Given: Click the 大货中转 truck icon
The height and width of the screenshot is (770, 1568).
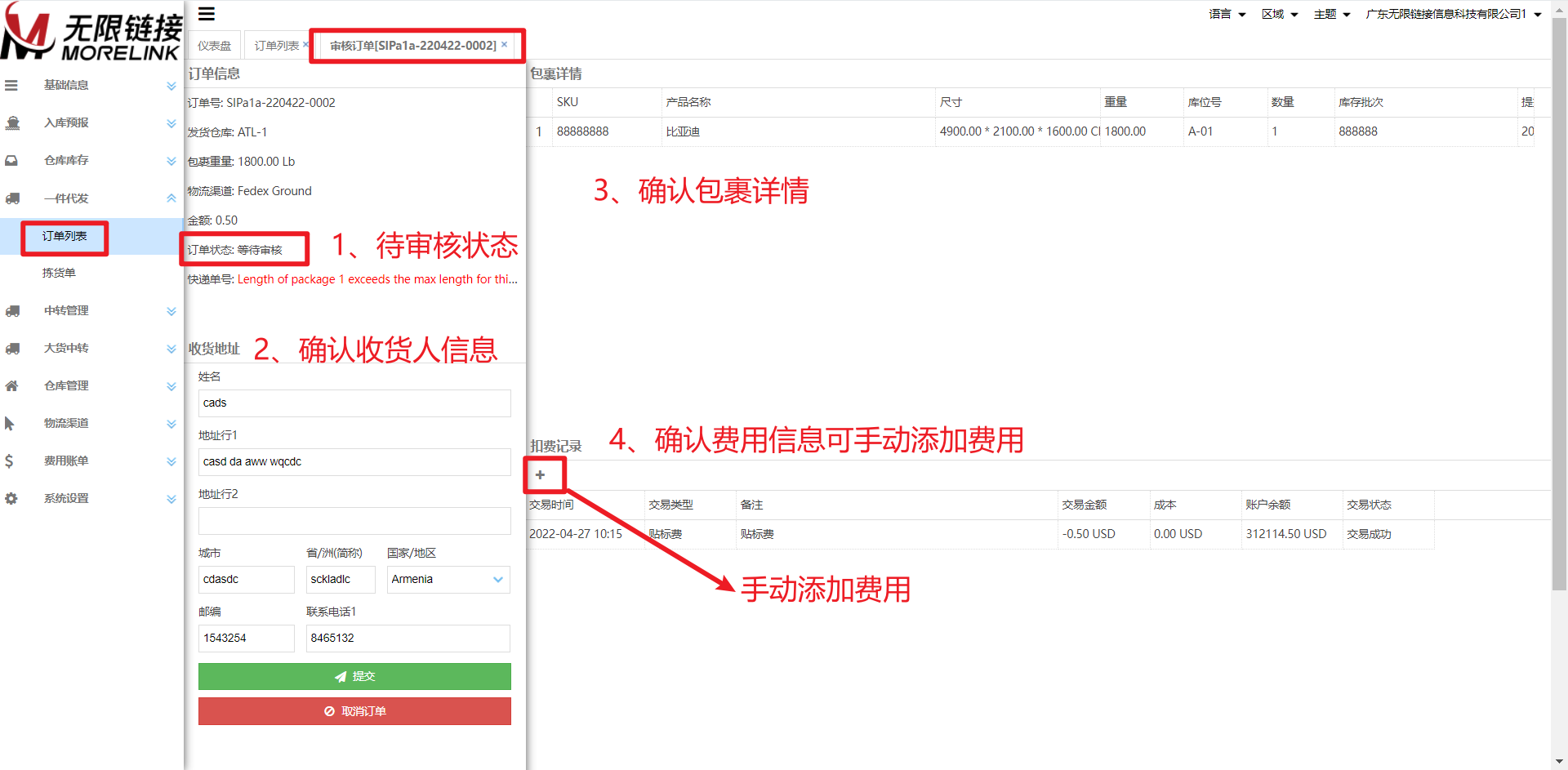Looking at the screenshot, I should pos(12,348).
